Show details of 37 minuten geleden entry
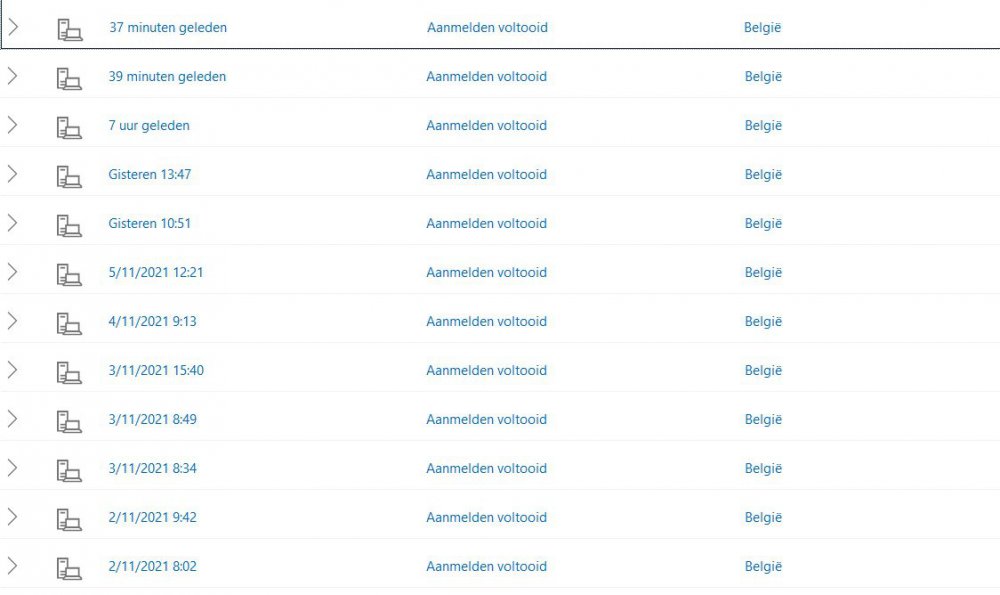This screenshot has height=595, width=1000. tap(13, 28)
